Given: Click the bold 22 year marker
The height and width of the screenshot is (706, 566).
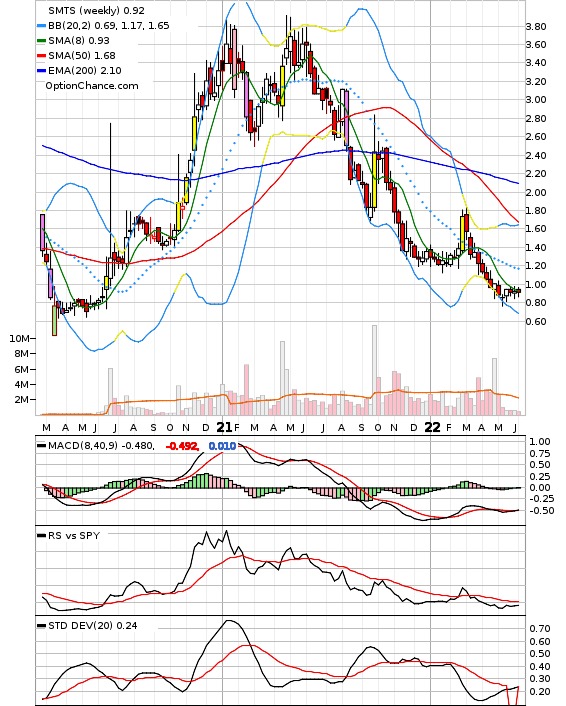Looking at the screenshot, I should point(433,427).
